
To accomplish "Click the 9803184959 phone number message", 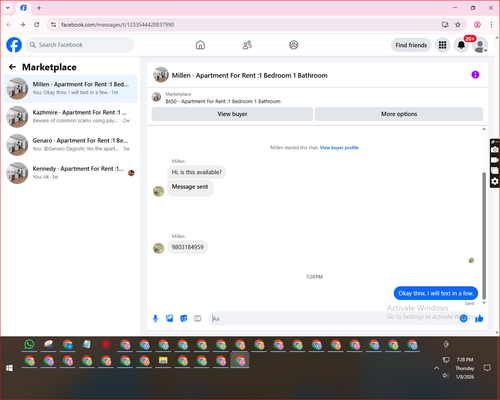I will tap(187, 247).
